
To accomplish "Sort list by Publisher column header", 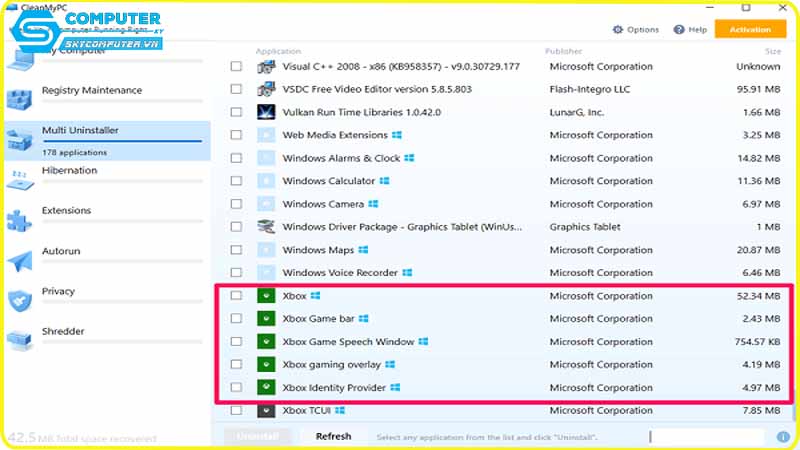I will [x=563, y=51].
